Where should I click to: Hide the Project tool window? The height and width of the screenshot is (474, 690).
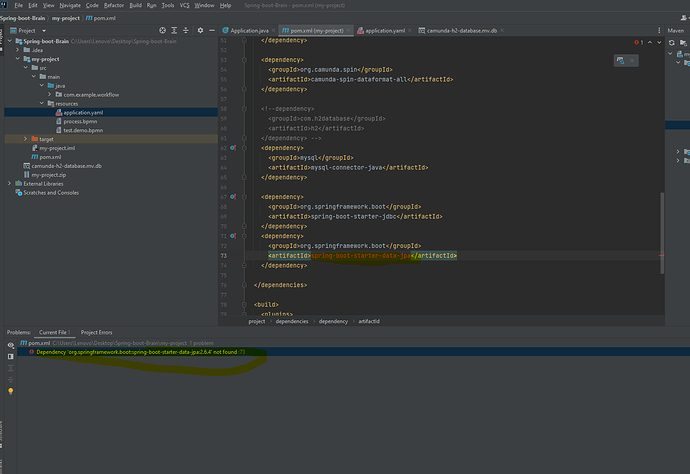click(x=212, y=30)
